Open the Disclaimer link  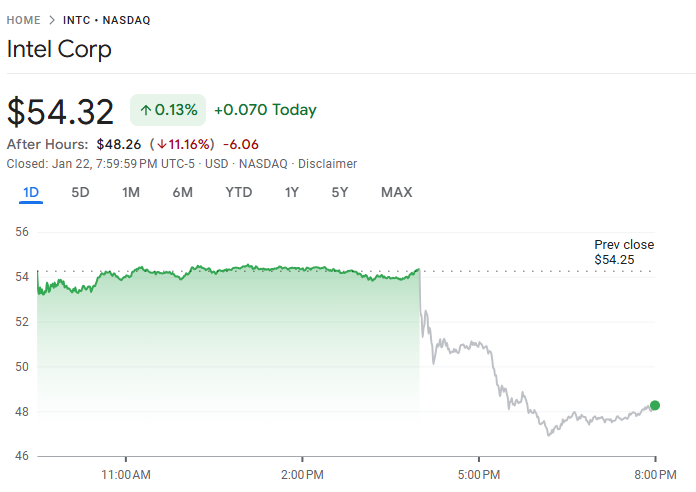point(326,164)
